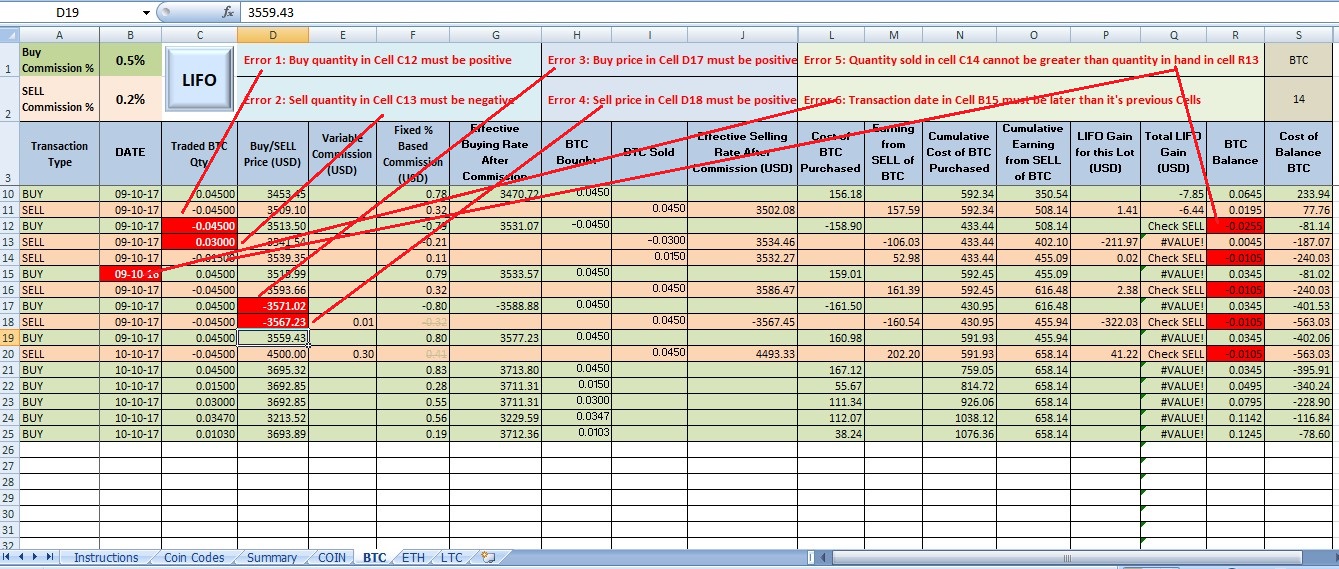
Task: Click the 'Buy Commission %' label cell
Action: click(59, 60)
